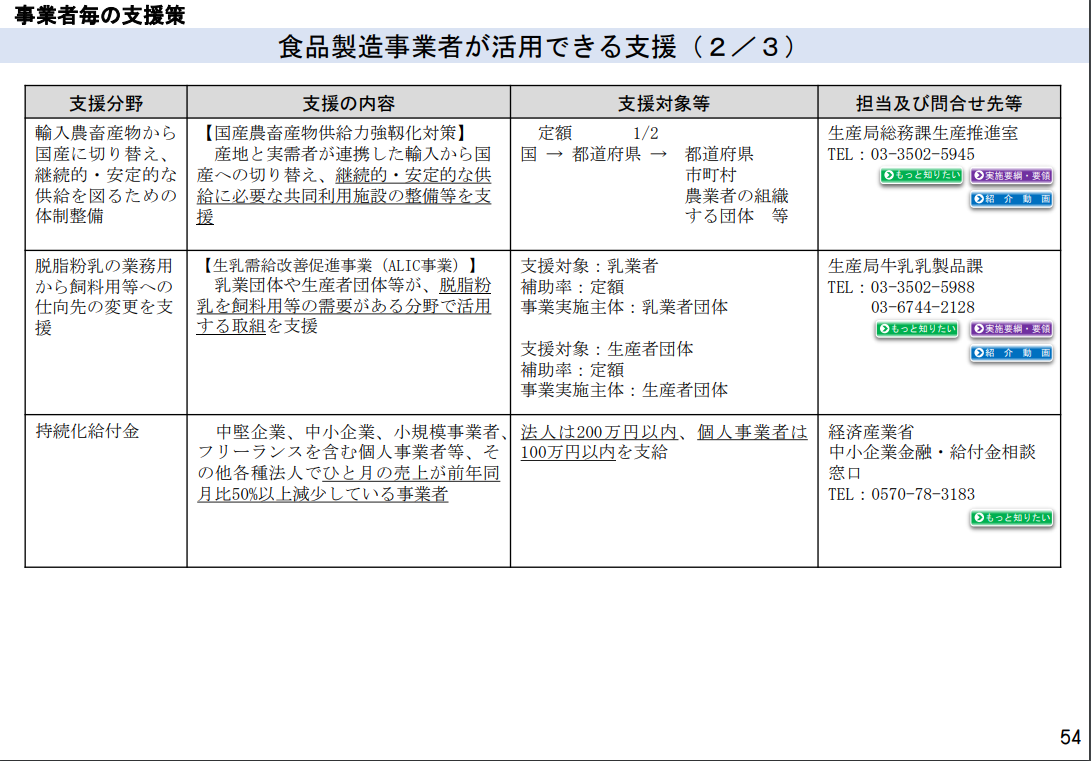Click underlined text 継続的・安定的な供給に必要な共同利用施設
This screenshot has width=1091, height=761.
point(344,186)
